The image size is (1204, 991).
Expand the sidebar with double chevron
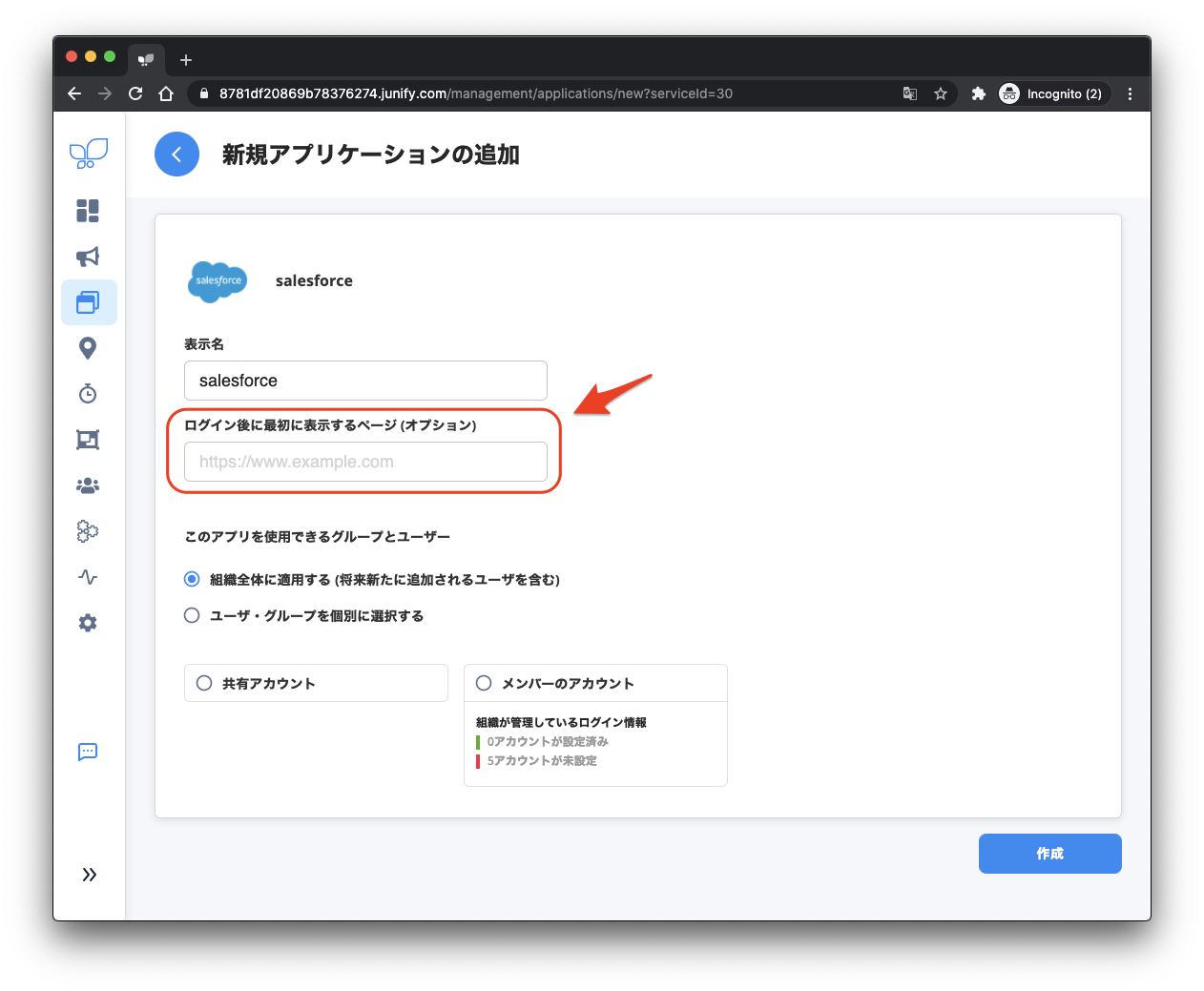[x=89, y=875]
